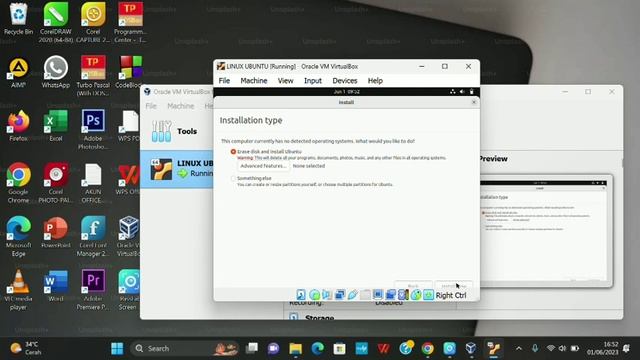
Task: Open the Input menu in VM window
Action: 313,81
